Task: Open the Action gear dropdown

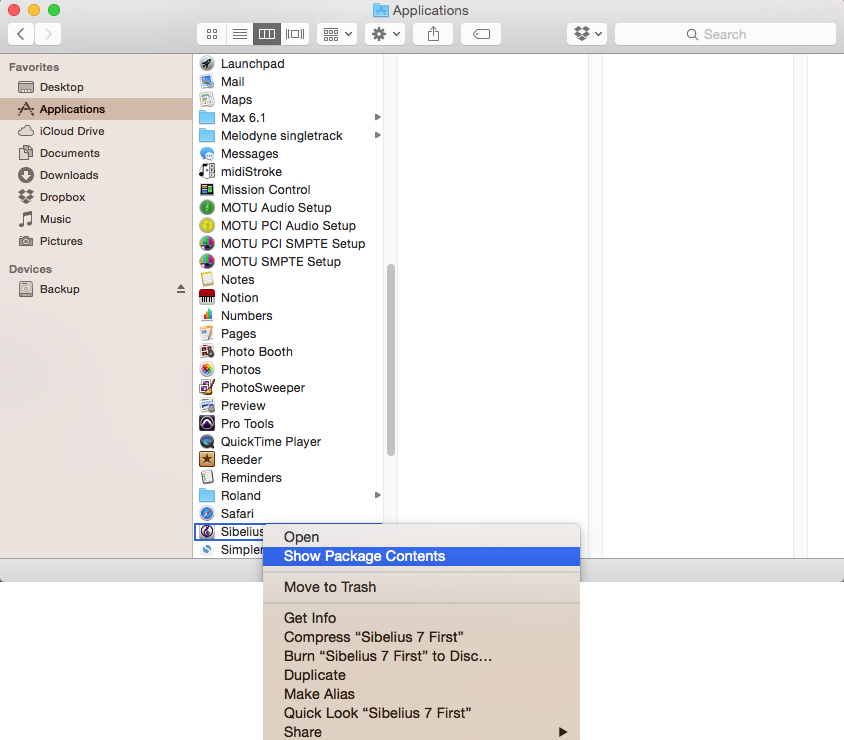Action: (x=384, y=34)
